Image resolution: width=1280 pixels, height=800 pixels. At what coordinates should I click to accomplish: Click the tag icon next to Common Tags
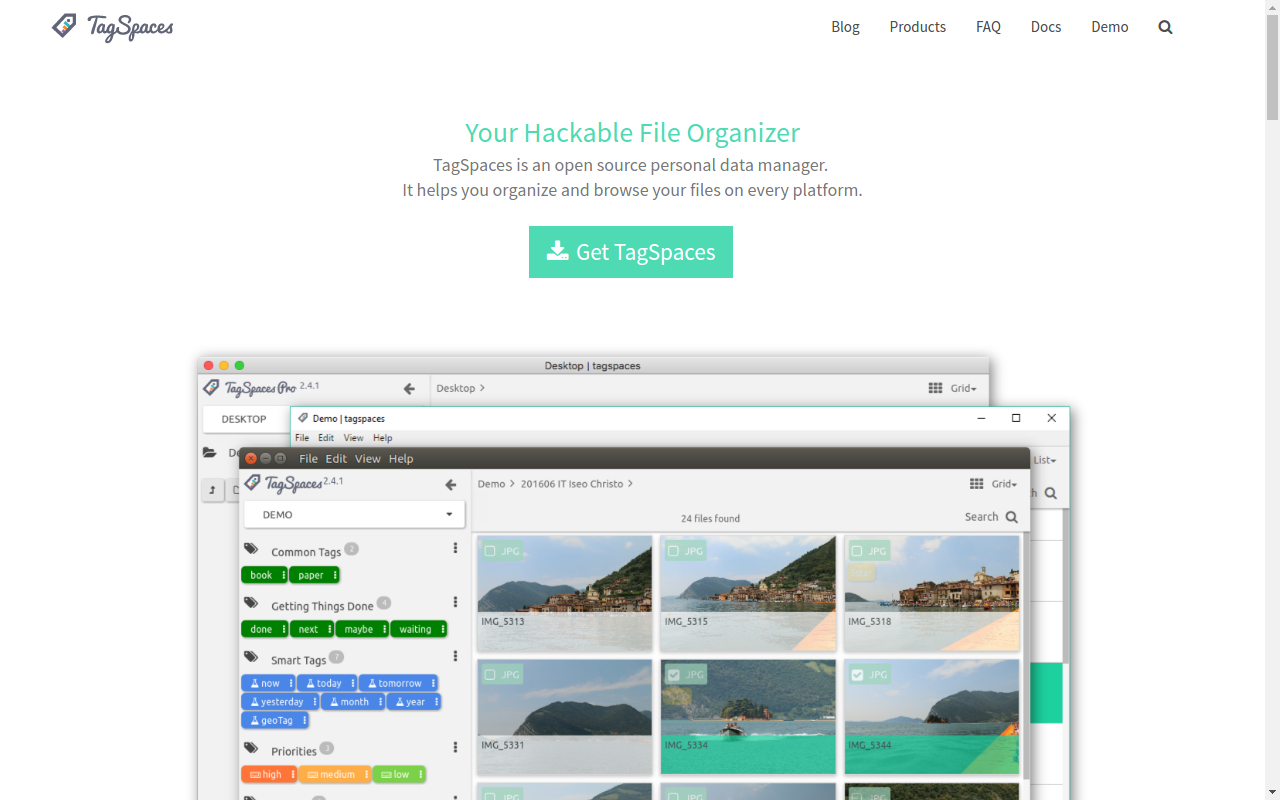pos(251,550)
